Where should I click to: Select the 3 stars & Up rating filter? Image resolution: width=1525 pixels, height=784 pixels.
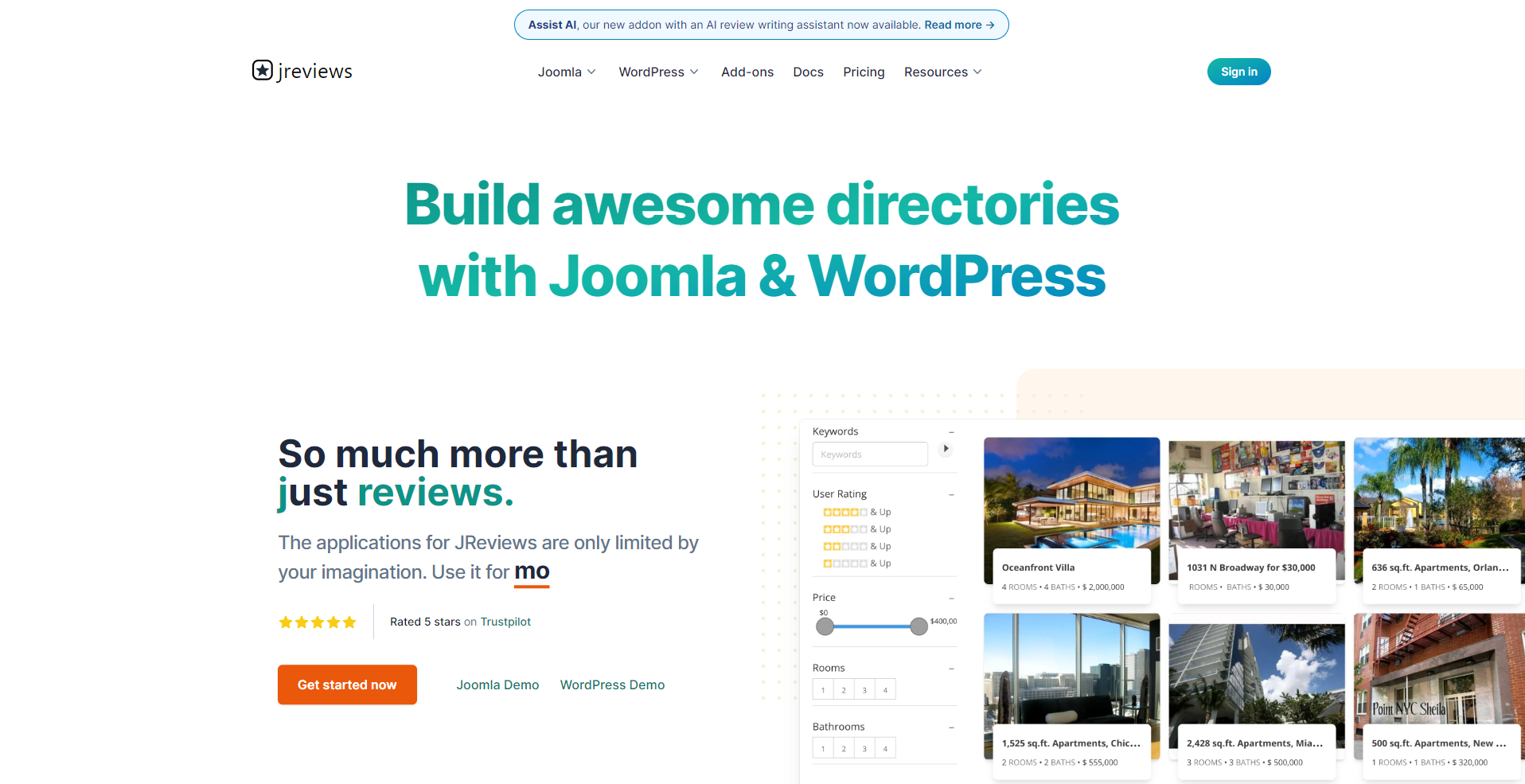coord(857,529)
